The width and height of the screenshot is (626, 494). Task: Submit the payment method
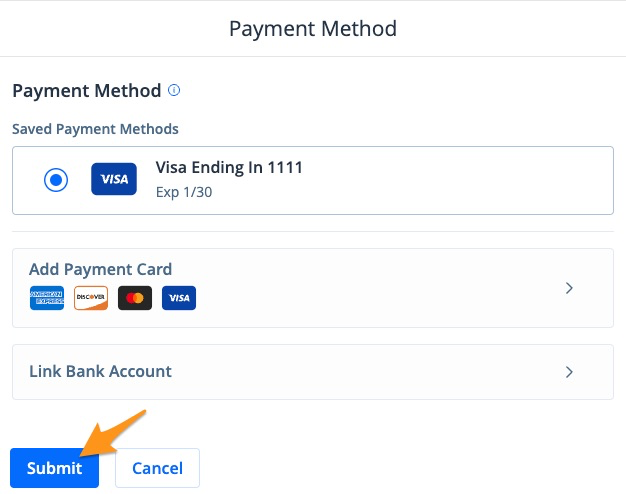(54, 468)
